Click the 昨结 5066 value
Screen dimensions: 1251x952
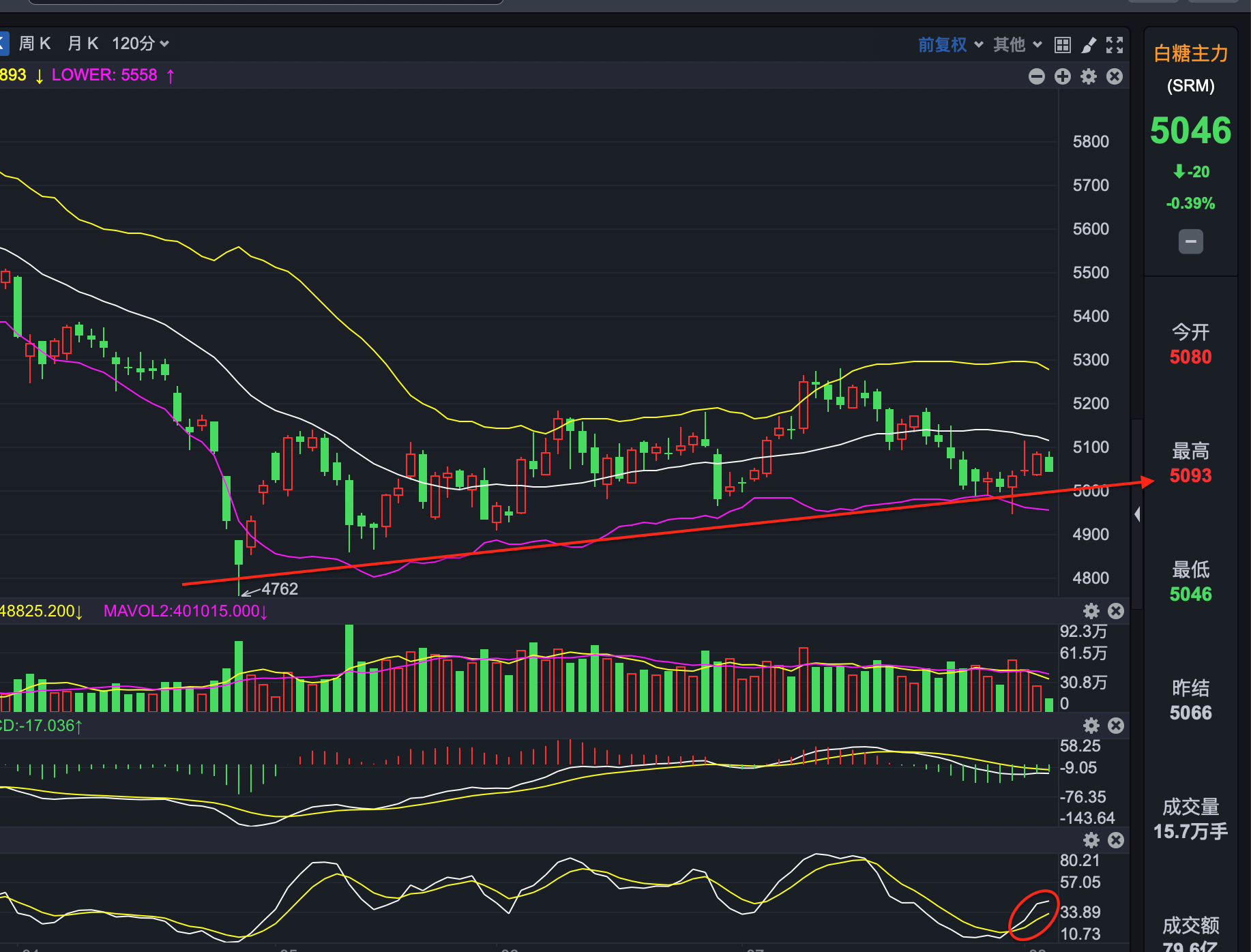[x=1191, y=713]
